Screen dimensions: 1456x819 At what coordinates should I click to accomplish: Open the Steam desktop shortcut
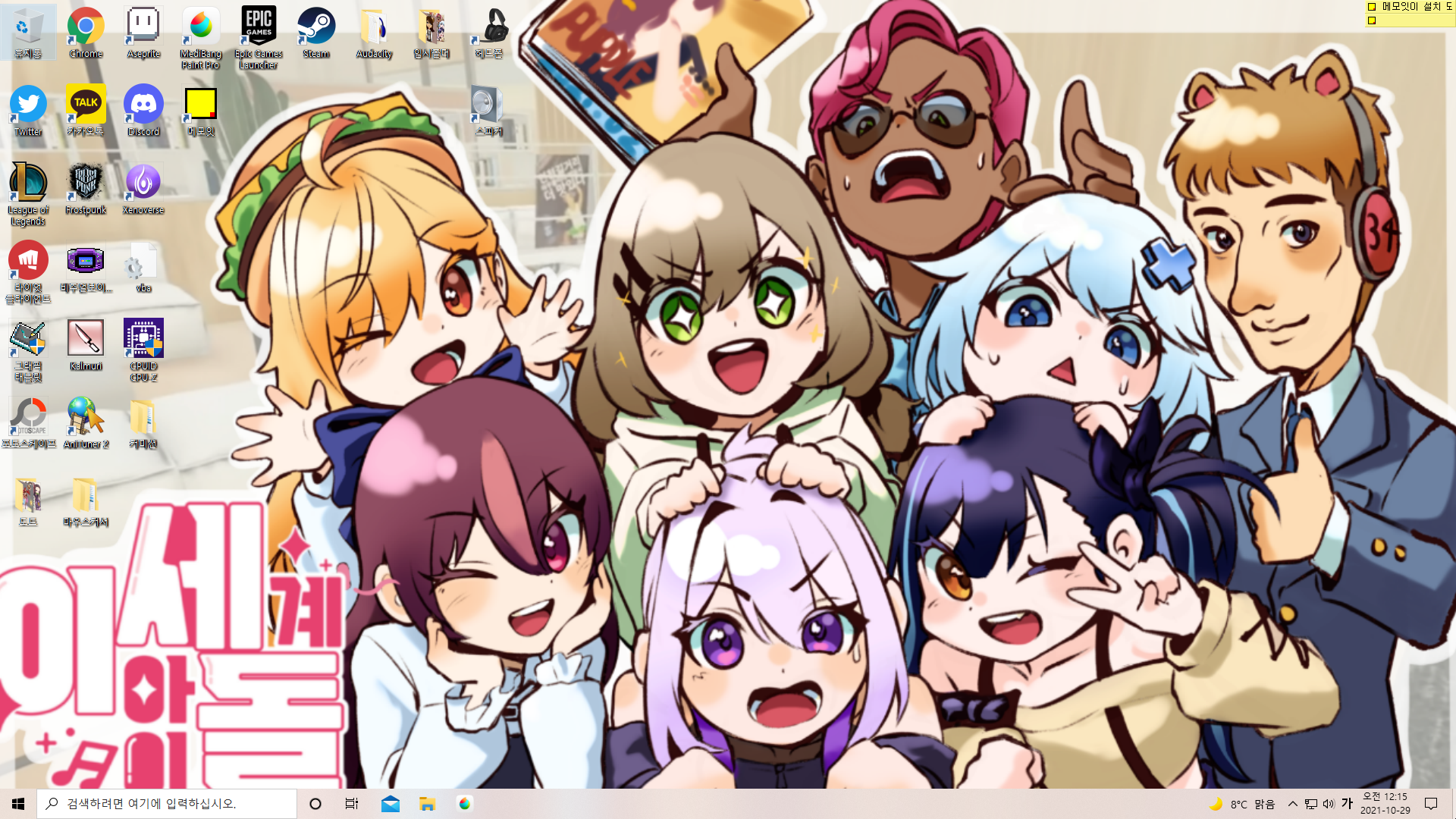click(316, 33)
